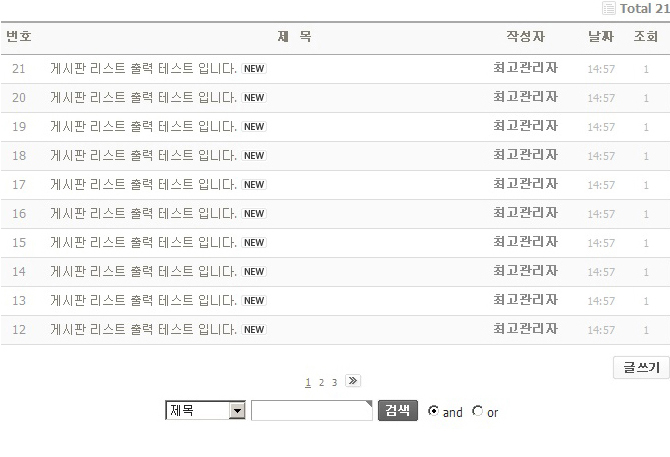This screenshot has width=670, height=457.
Task: Click the search keyword text box
Action: coord(311,411)
